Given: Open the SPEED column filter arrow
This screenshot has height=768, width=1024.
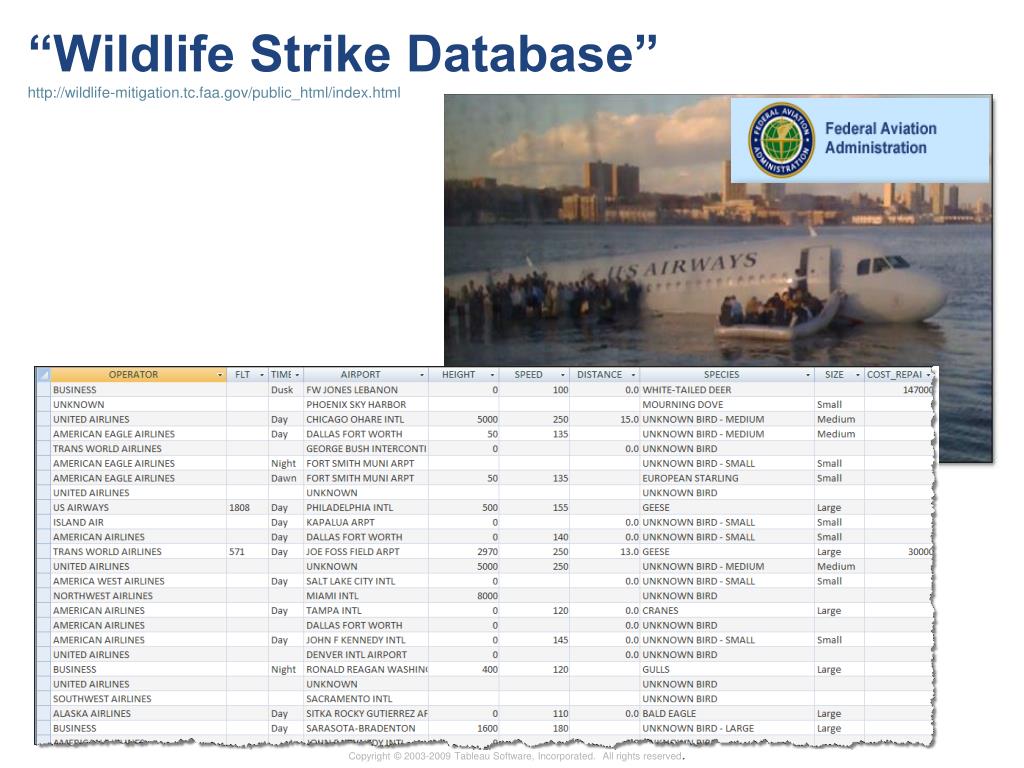Looking at the screenshot, I should [x=563, y=376].
